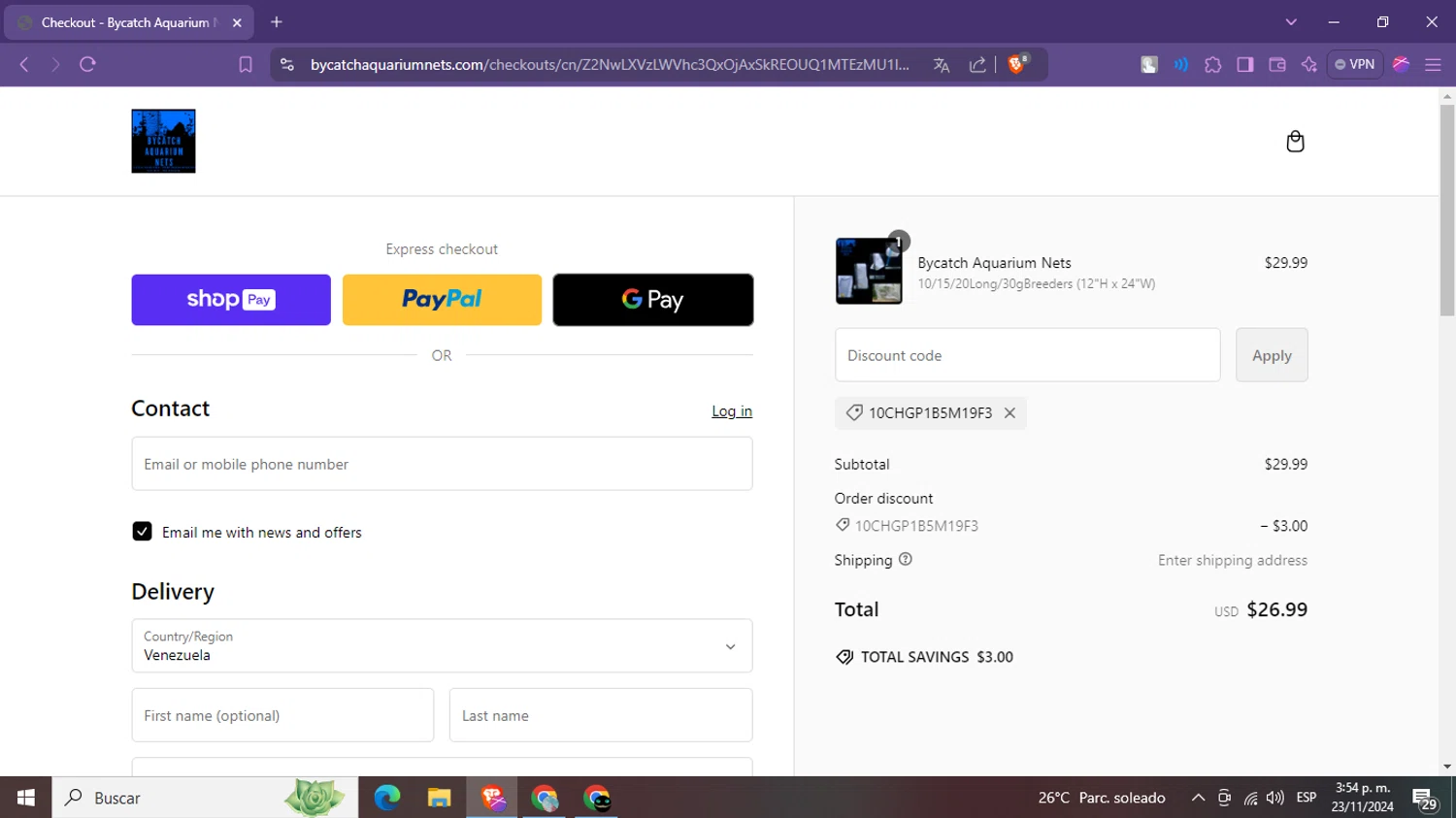Viewport: 1456px width, 818px height.
Task: Open the weather widget 26°C Parc. soleado
Action: click(1102, 798)
